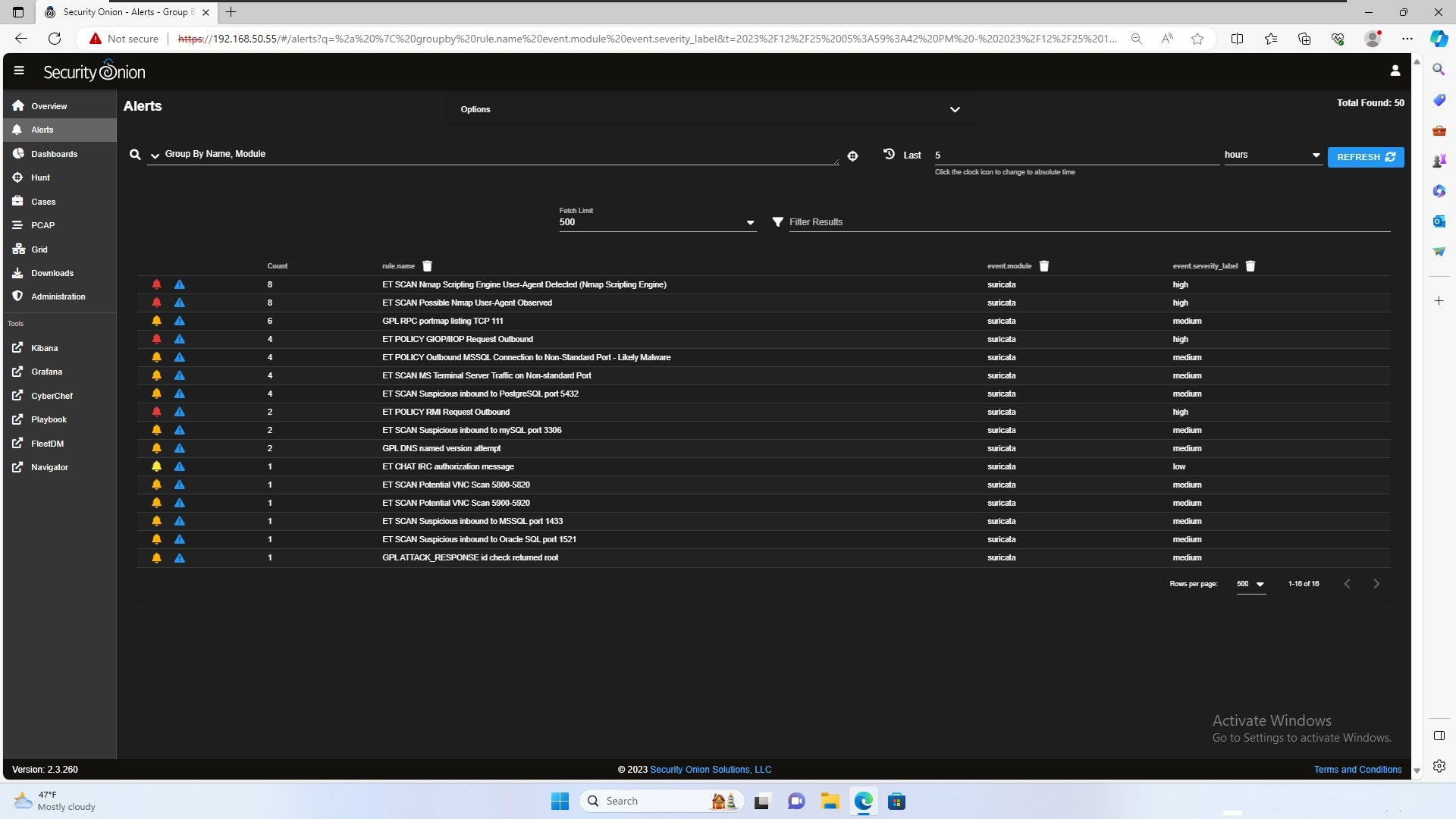
Task: Acknowledge the VNC Scan 5900-5920 alert bell
Action: 156,503
